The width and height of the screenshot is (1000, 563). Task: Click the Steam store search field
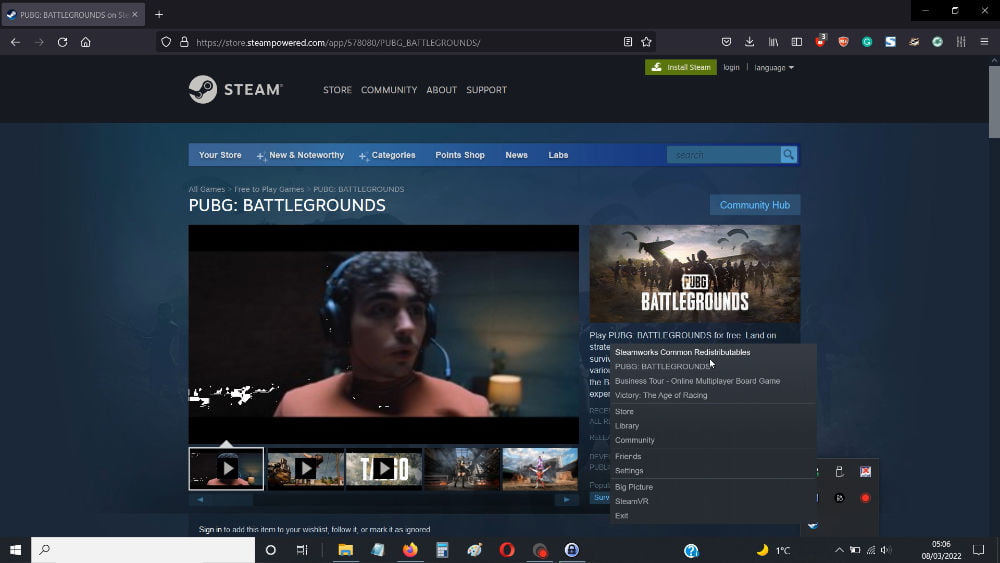pos(724,154)
